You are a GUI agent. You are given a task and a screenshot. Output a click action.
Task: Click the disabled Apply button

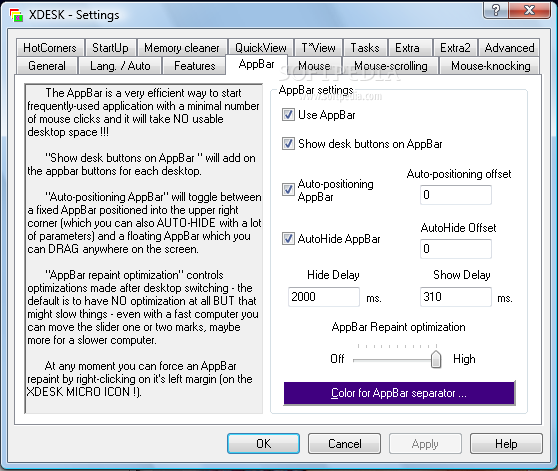(x=425, y=444)
